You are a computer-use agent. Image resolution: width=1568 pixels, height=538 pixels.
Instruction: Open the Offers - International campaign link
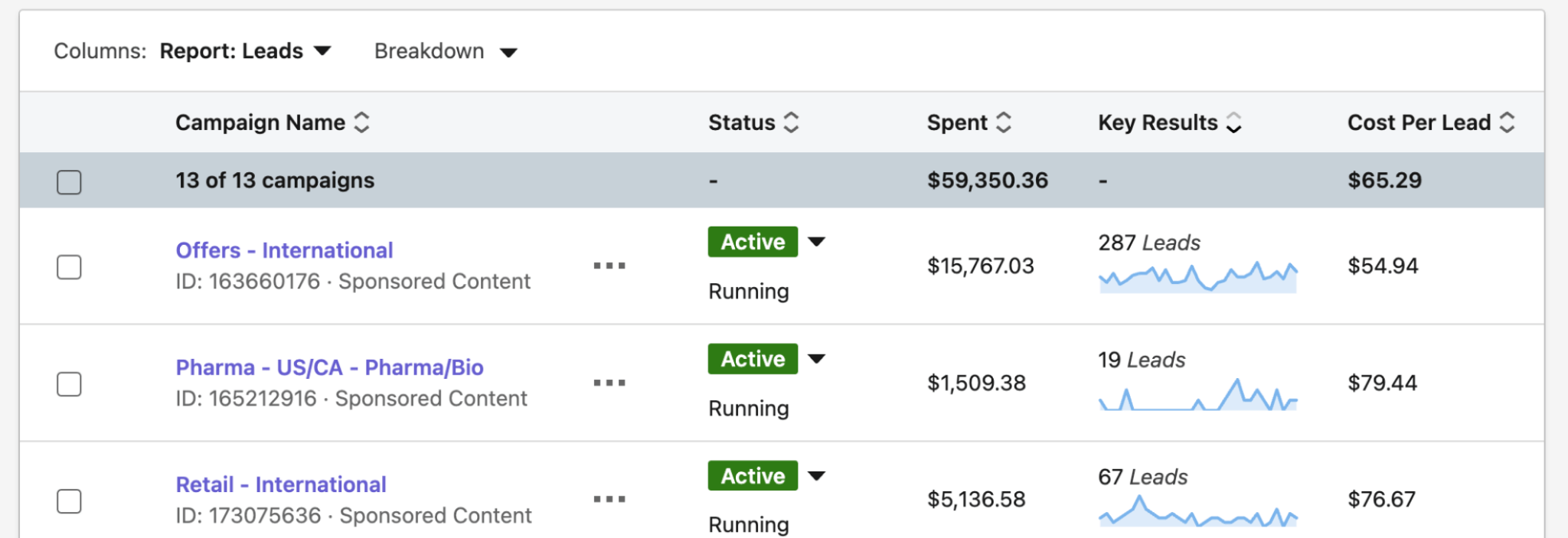click(284, 250)
